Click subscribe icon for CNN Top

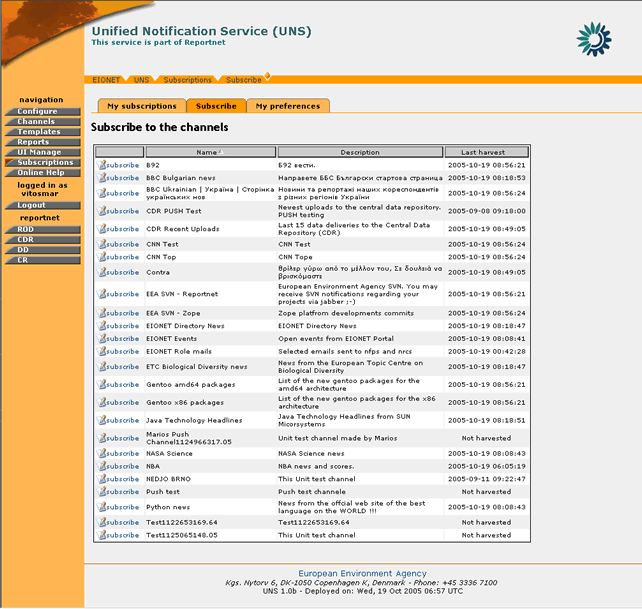102,257
